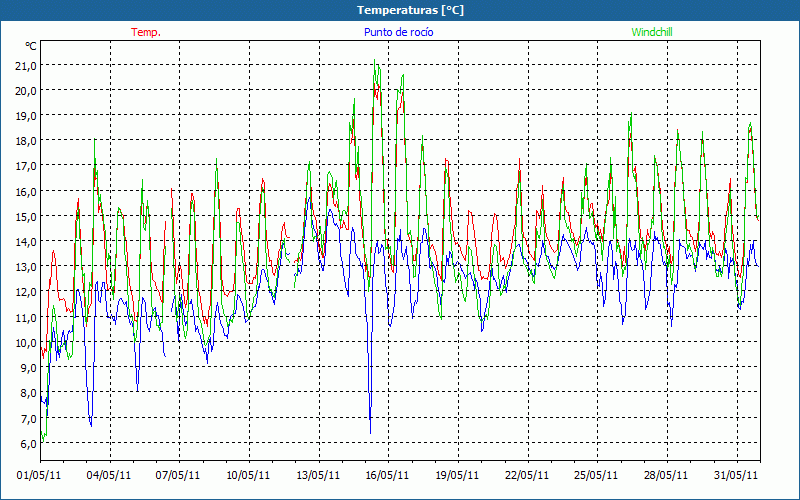Viewport: 800px width, 500px height.
Task: Click the 31/05/11 date label
Action: point(736,475)
